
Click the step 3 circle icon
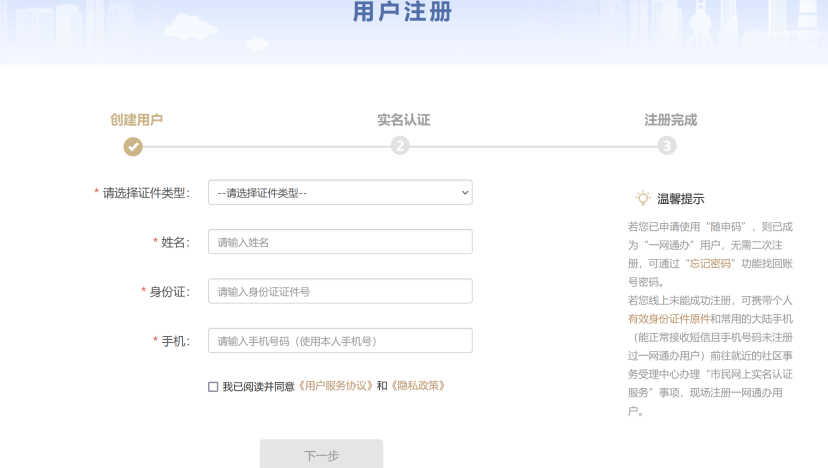click(667, 146)
